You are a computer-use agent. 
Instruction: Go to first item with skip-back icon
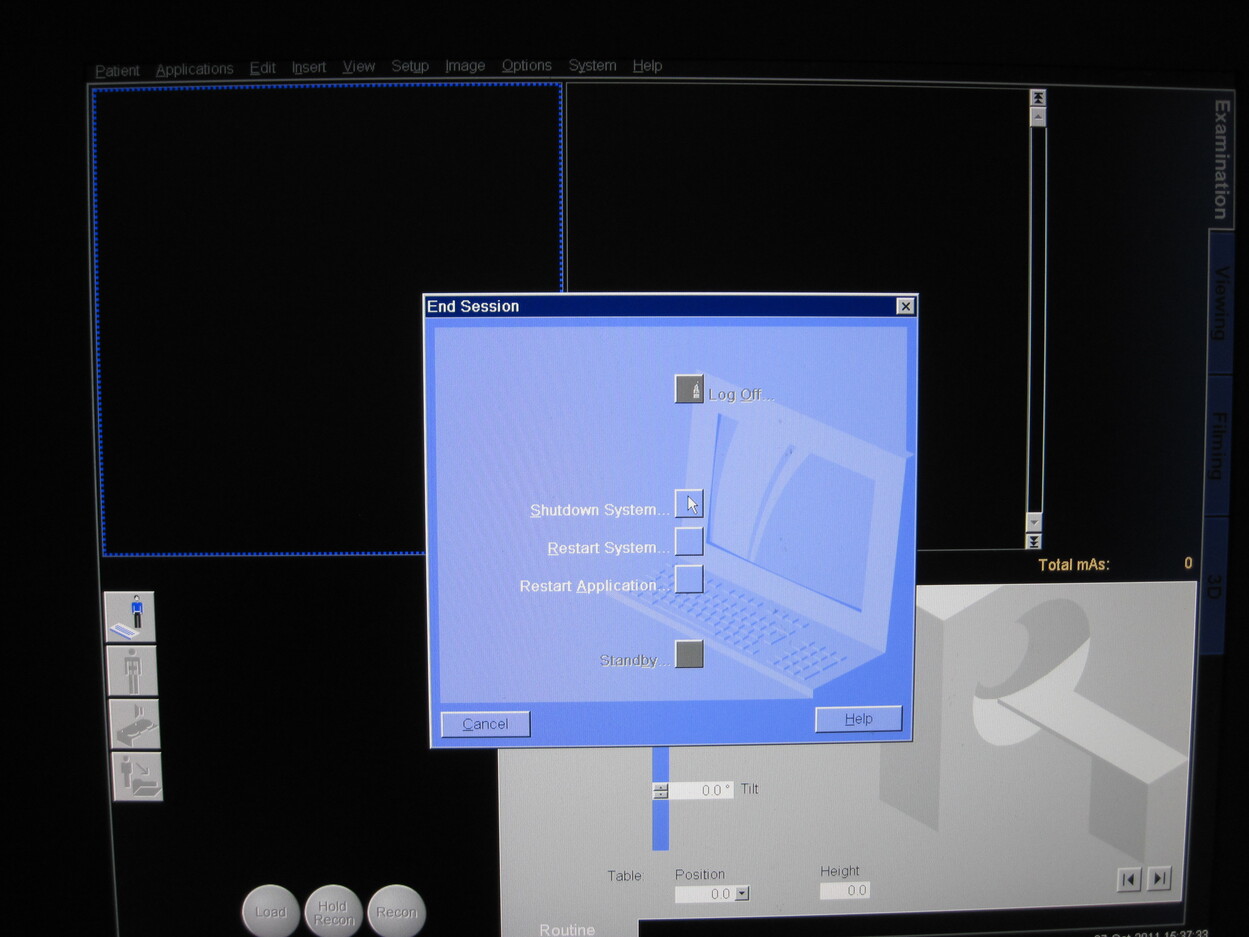pos(1129,879)
